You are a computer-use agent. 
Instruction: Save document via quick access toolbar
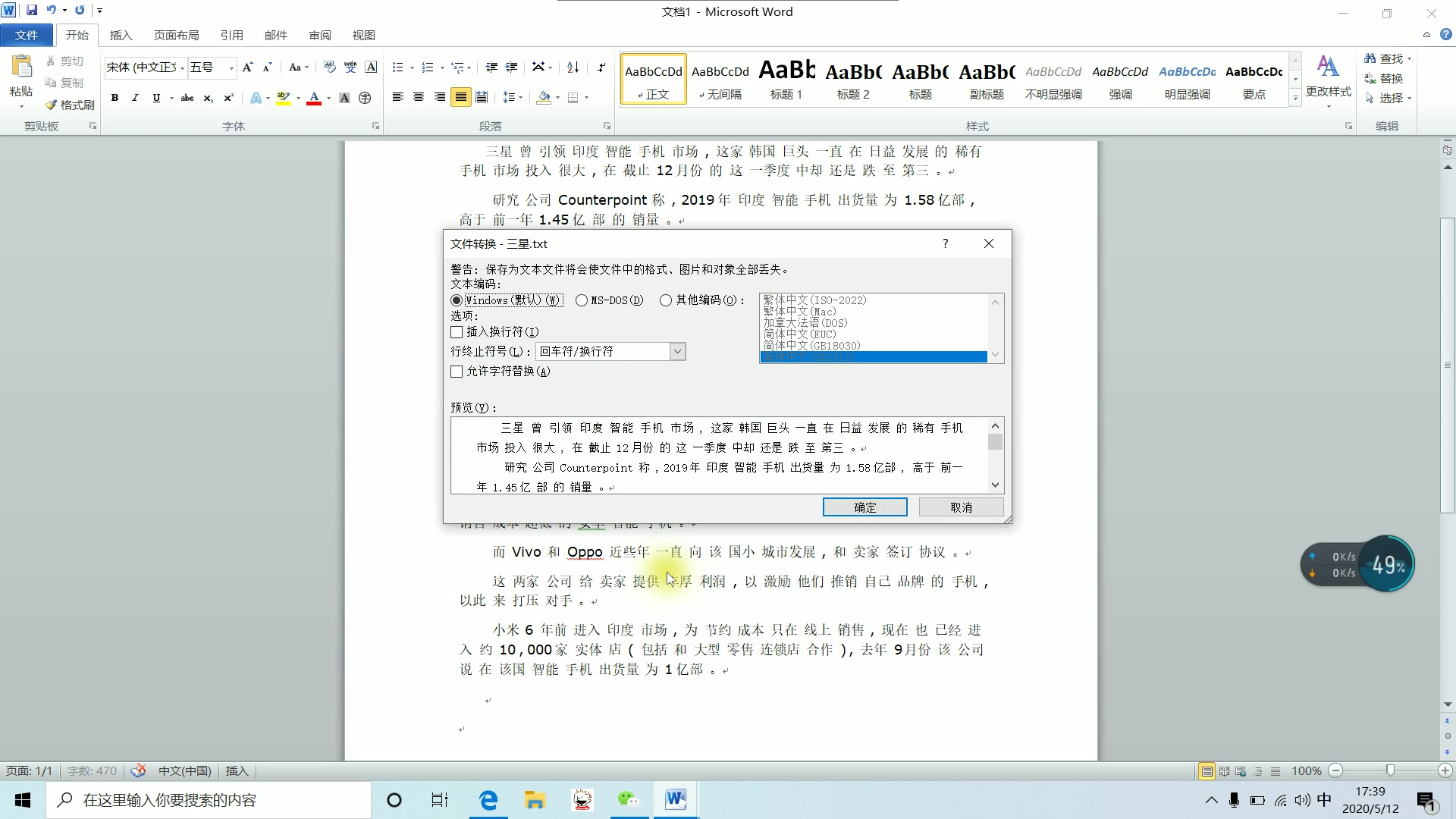click(32, 11)
